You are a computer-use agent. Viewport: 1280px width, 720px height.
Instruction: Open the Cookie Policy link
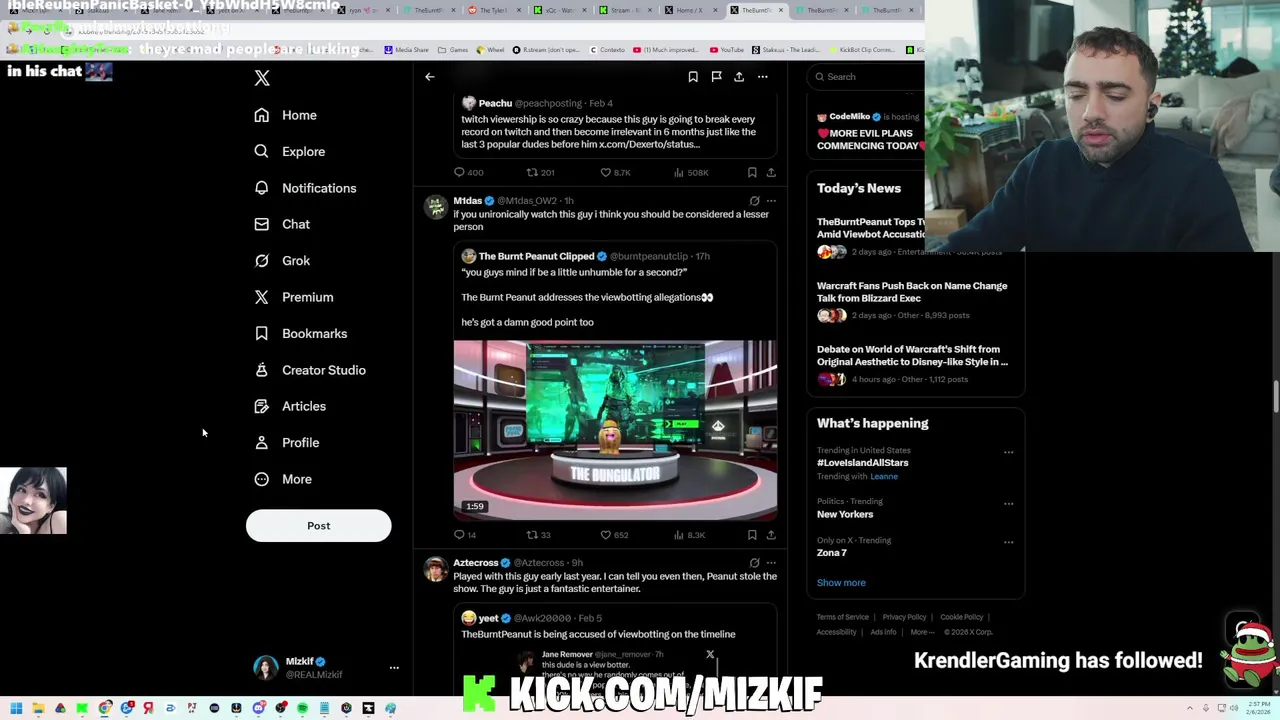coord(961,617)
